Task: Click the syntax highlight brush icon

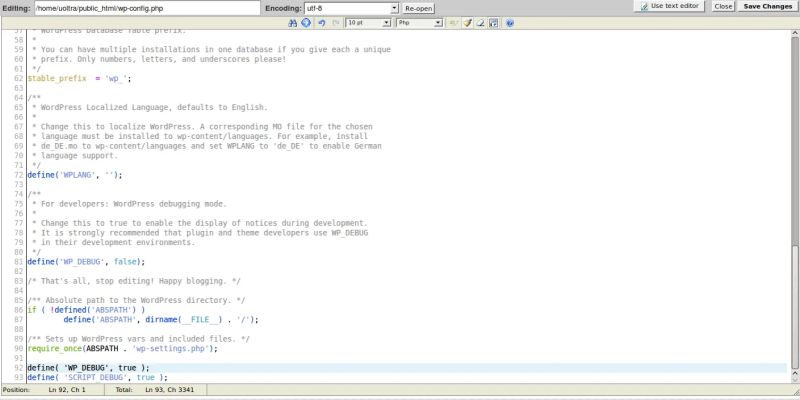Action: point(467,23)
